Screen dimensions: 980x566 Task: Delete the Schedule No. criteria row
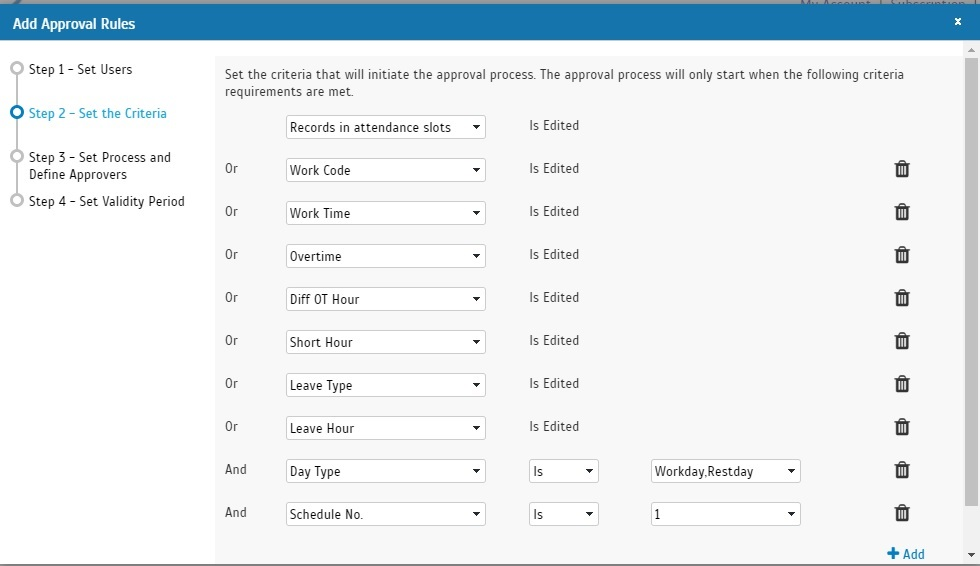click(x=902, y=513)
